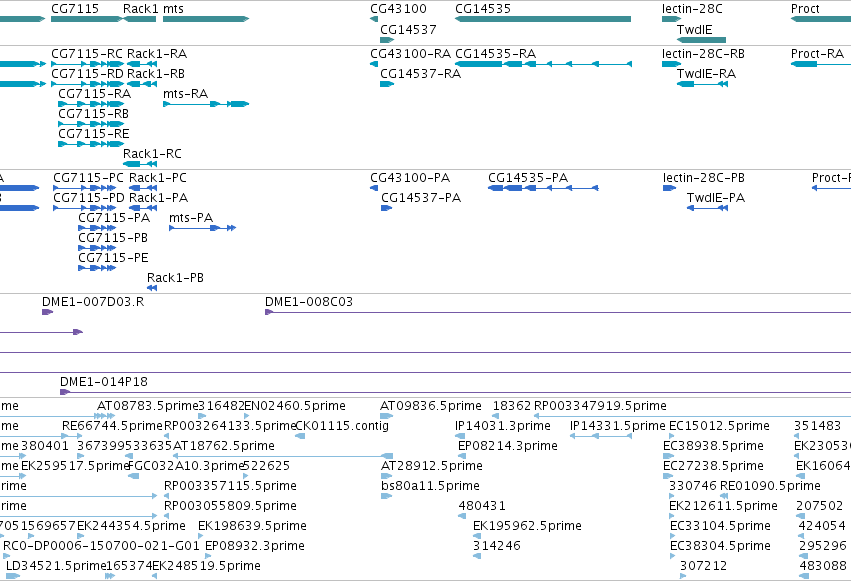Select the Rack1-RA transcript label
This screenshot has height=581, width=851.
tap(157, 54)
